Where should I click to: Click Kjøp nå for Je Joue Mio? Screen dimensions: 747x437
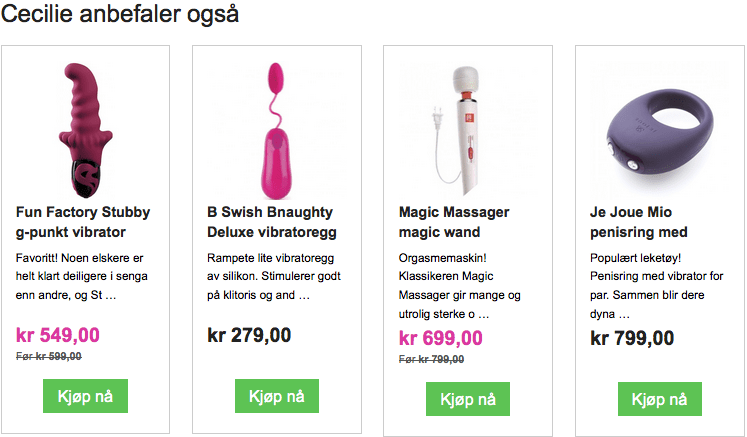(x=660, y=399)
